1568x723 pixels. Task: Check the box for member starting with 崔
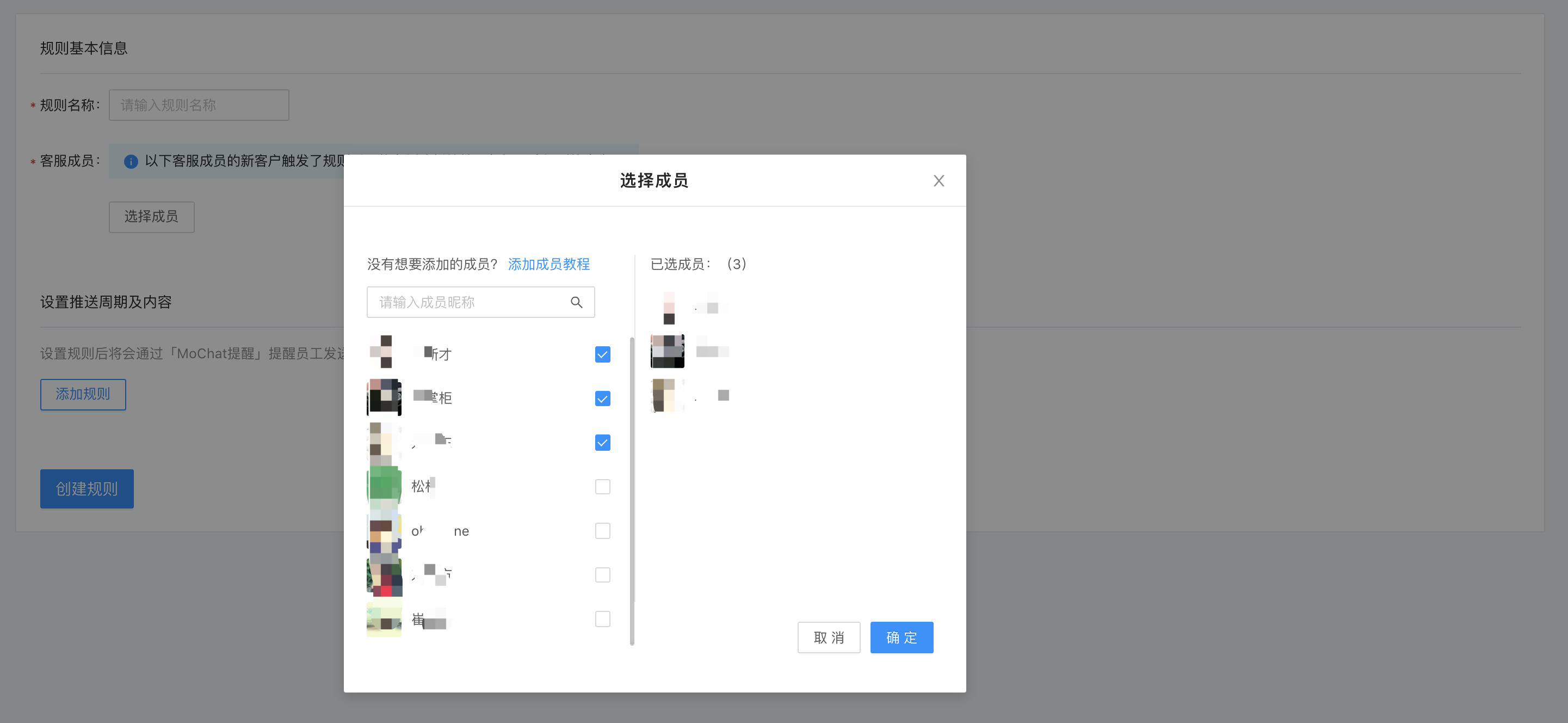click(602, 619)
